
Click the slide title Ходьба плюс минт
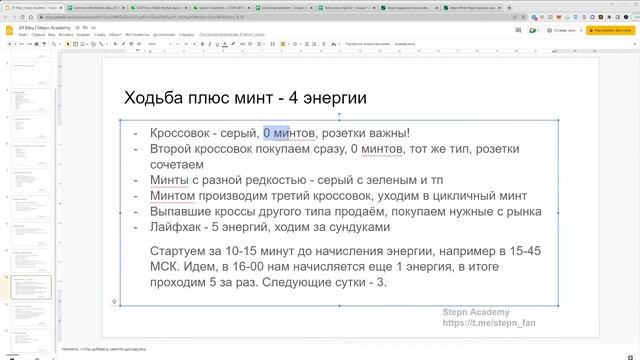(245, 98)
